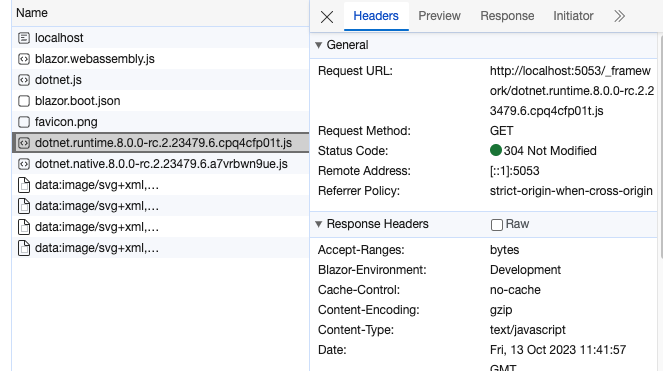
Task: Click the Cache-Control no-cache value
Action: 515,290
